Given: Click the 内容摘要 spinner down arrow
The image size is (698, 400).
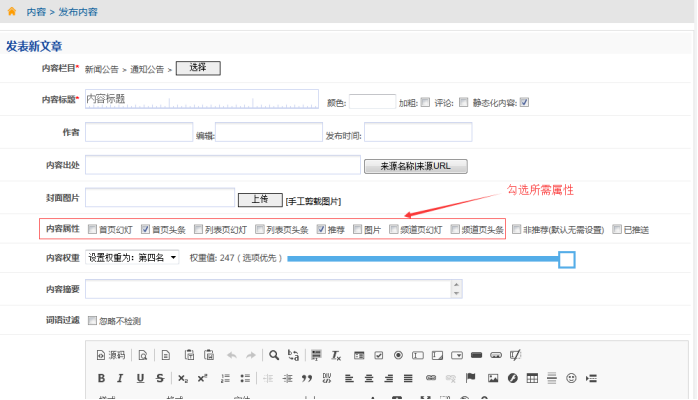Looking at the screenshot, I should (457, 294).
